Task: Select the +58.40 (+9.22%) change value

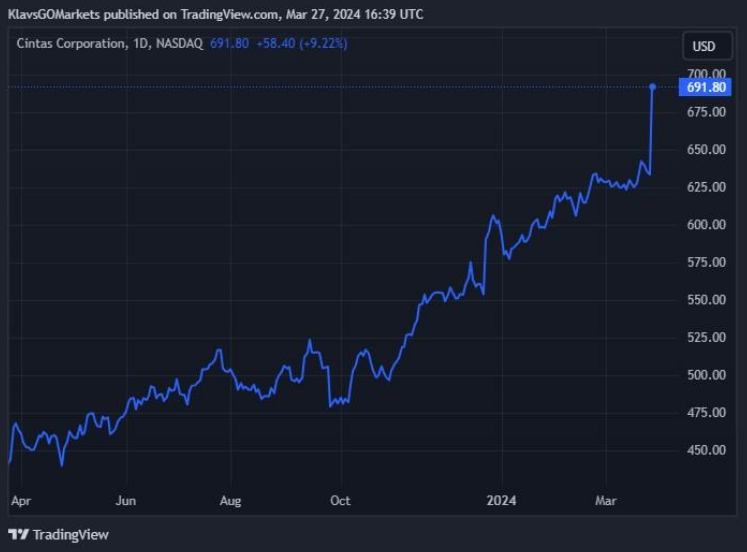Action: coord(302,43)
